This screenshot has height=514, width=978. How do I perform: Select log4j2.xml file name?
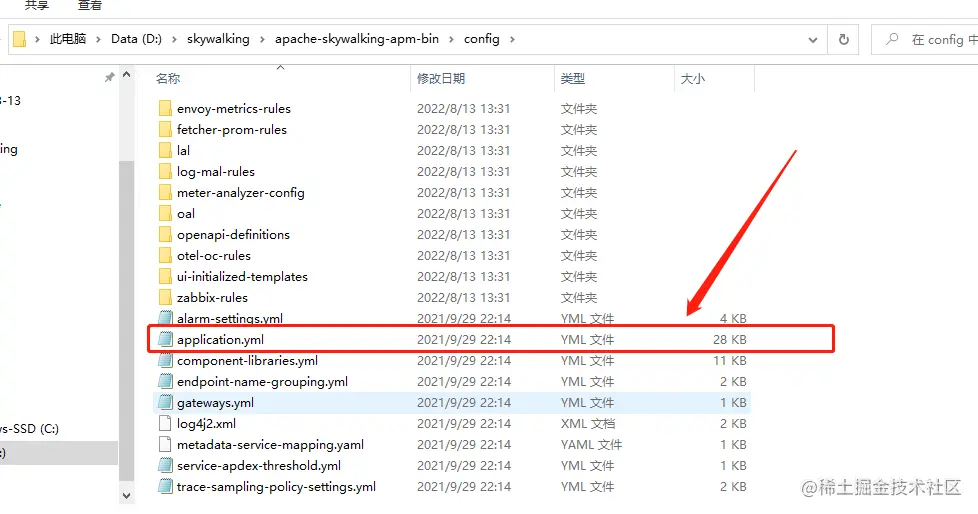tap(206, 424)
